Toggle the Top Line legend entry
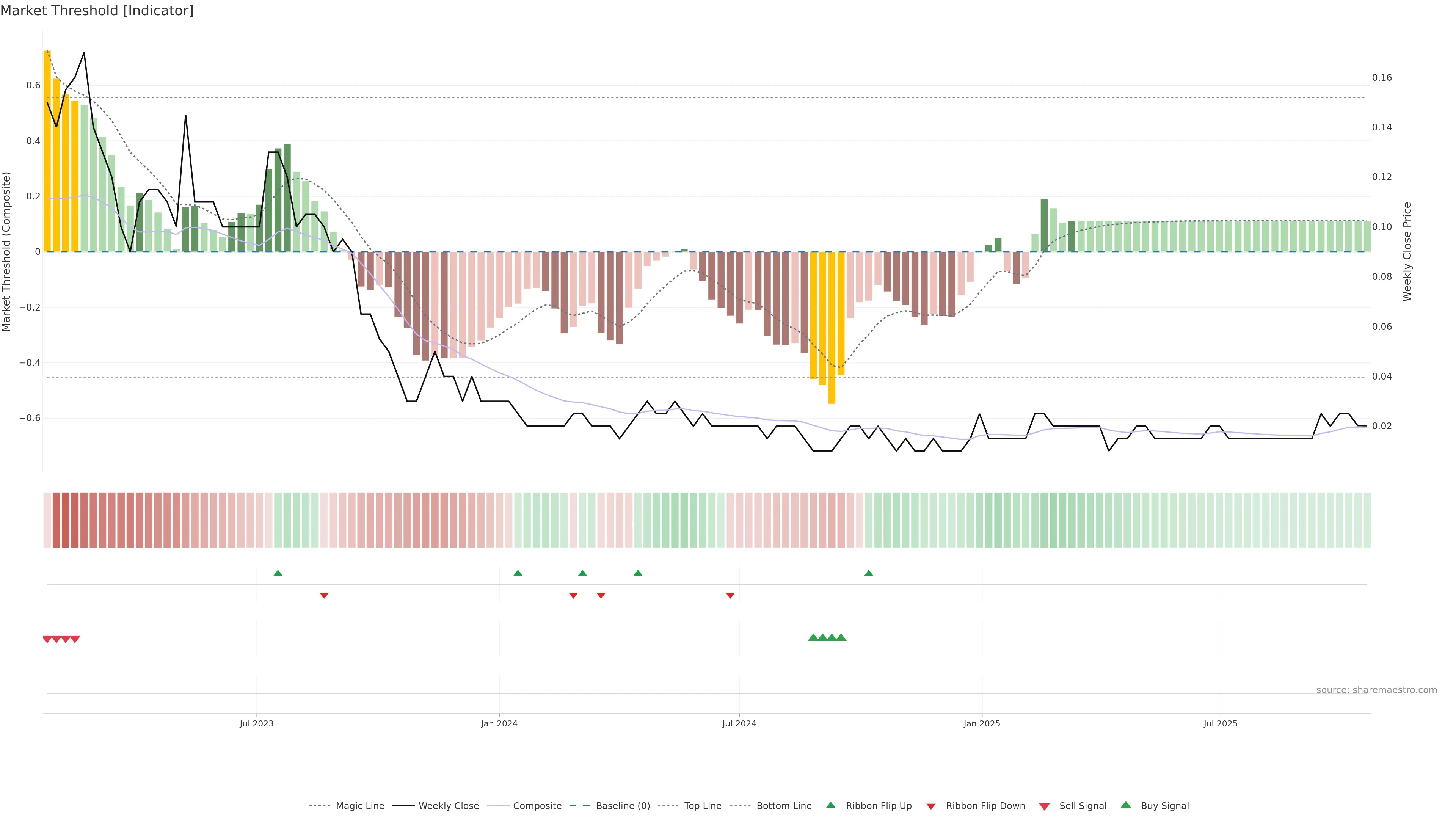 703,806
